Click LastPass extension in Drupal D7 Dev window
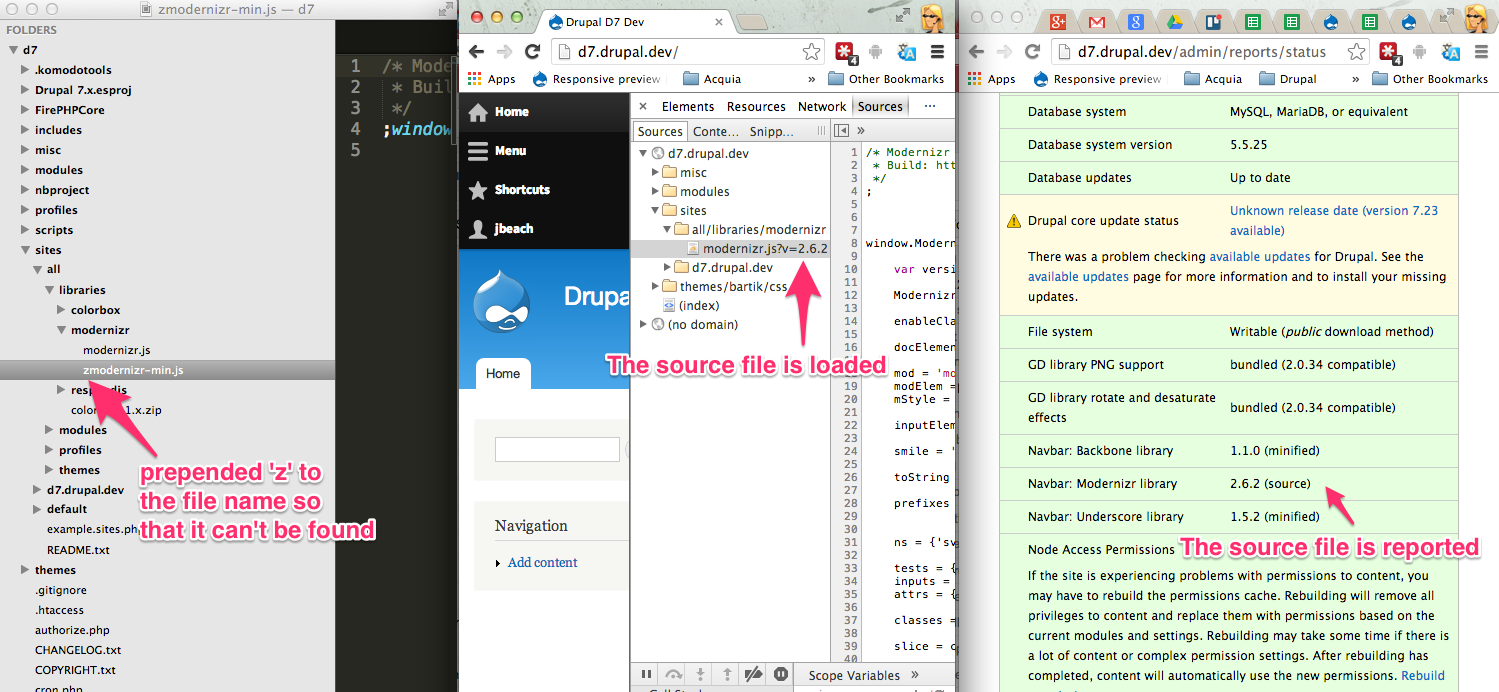This screenshot has height=692, width=1499. (x=846, y=52)
